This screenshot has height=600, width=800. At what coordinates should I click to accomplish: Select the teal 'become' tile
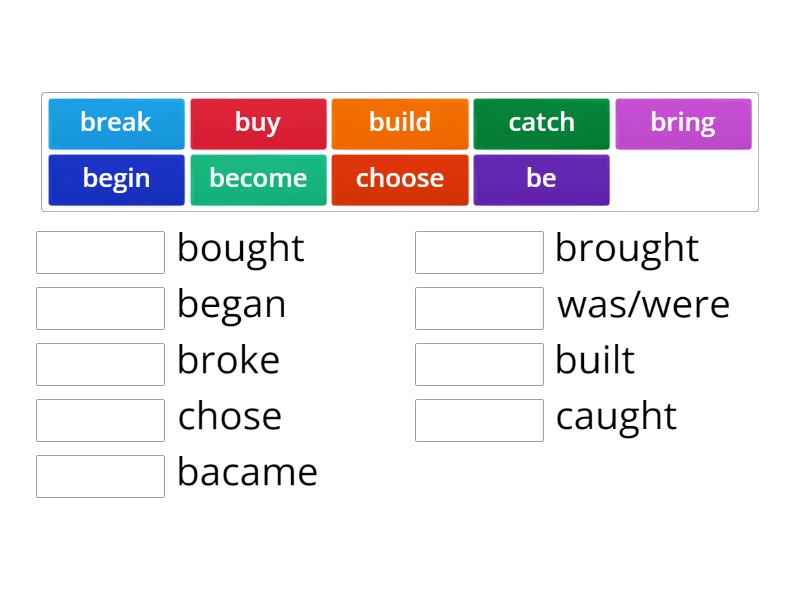pos(258,178)
